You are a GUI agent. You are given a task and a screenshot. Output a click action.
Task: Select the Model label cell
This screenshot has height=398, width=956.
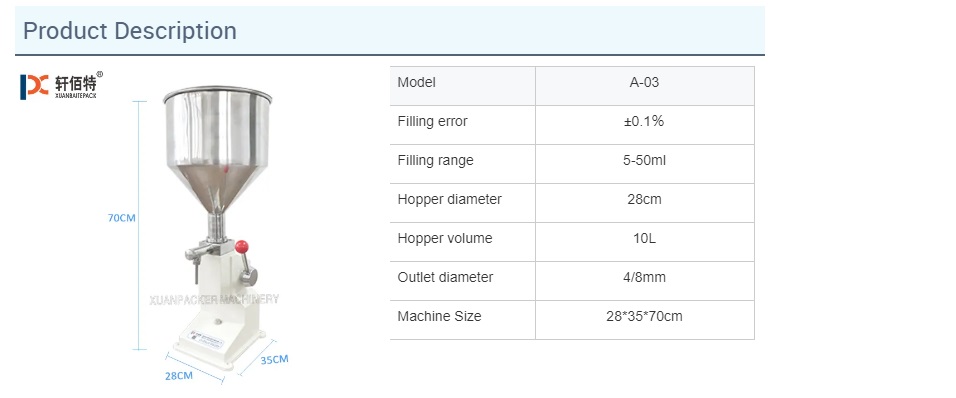[463, 86]
